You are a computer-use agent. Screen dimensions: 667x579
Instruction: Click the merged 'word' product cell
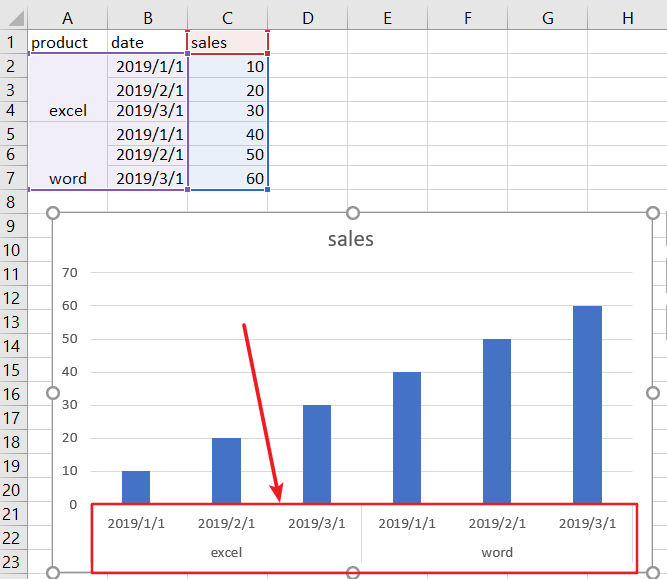67,155
